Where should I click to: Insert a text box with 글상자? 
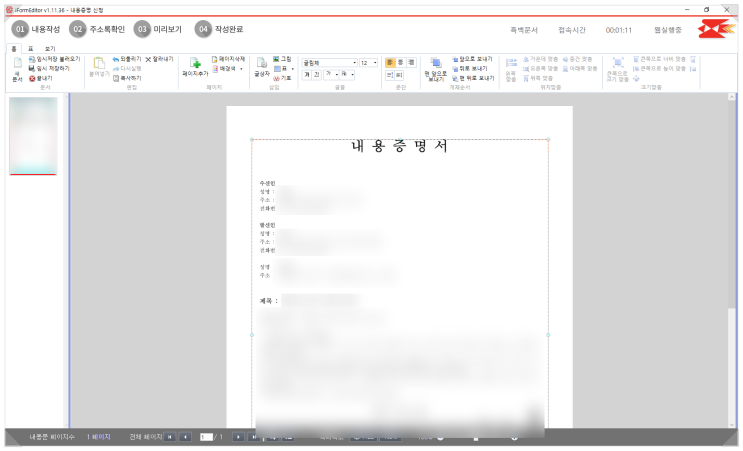coord(262,67)
